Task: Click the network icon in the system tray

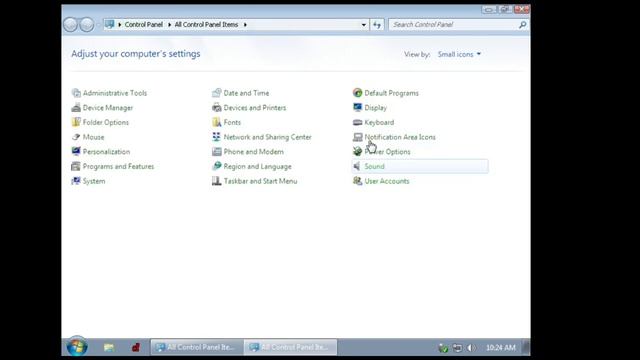Action: tap(458, 348)
